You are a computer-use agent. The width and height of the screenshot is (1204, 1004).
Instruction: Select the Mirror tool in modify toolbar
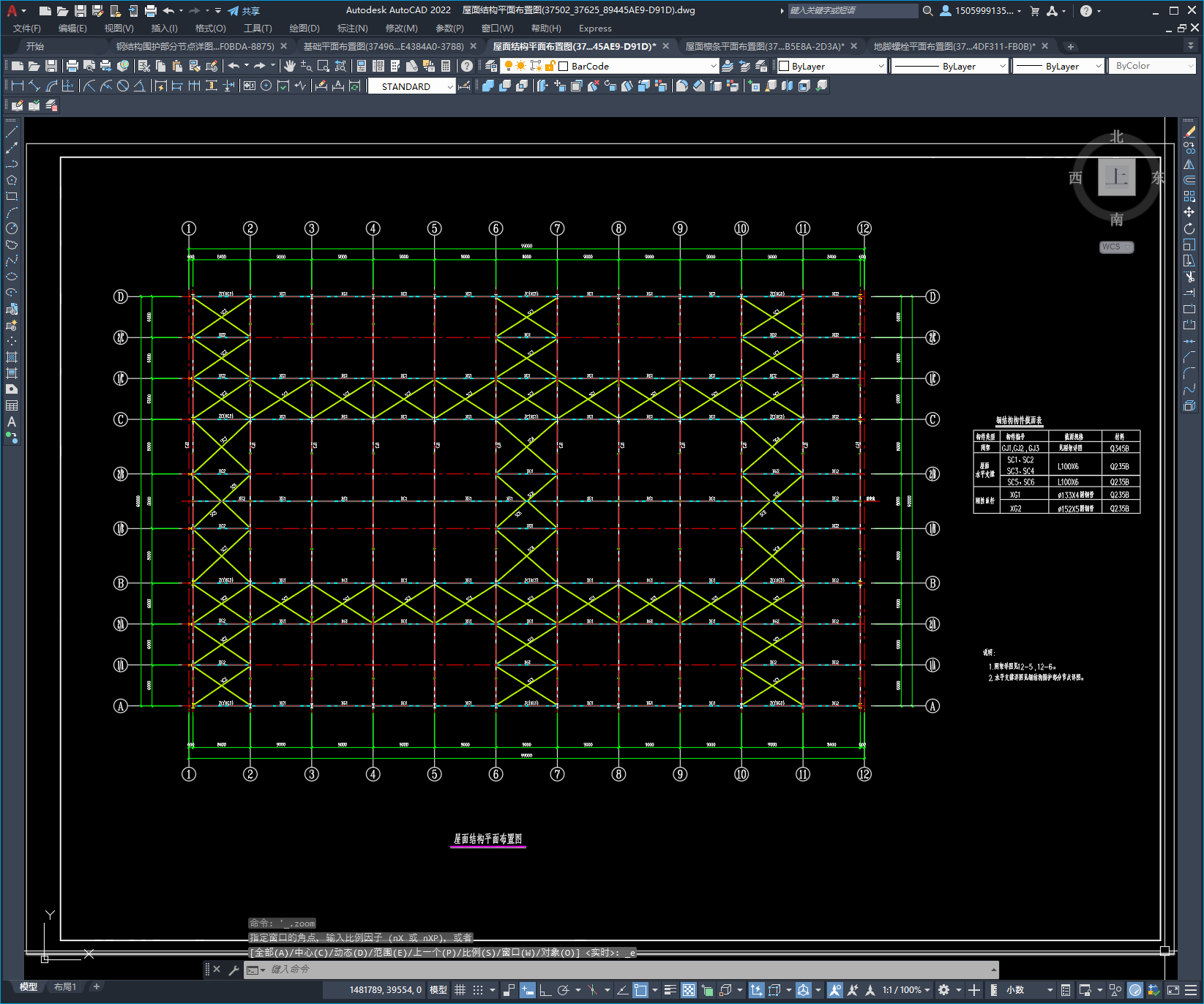tap(1189, 165)
